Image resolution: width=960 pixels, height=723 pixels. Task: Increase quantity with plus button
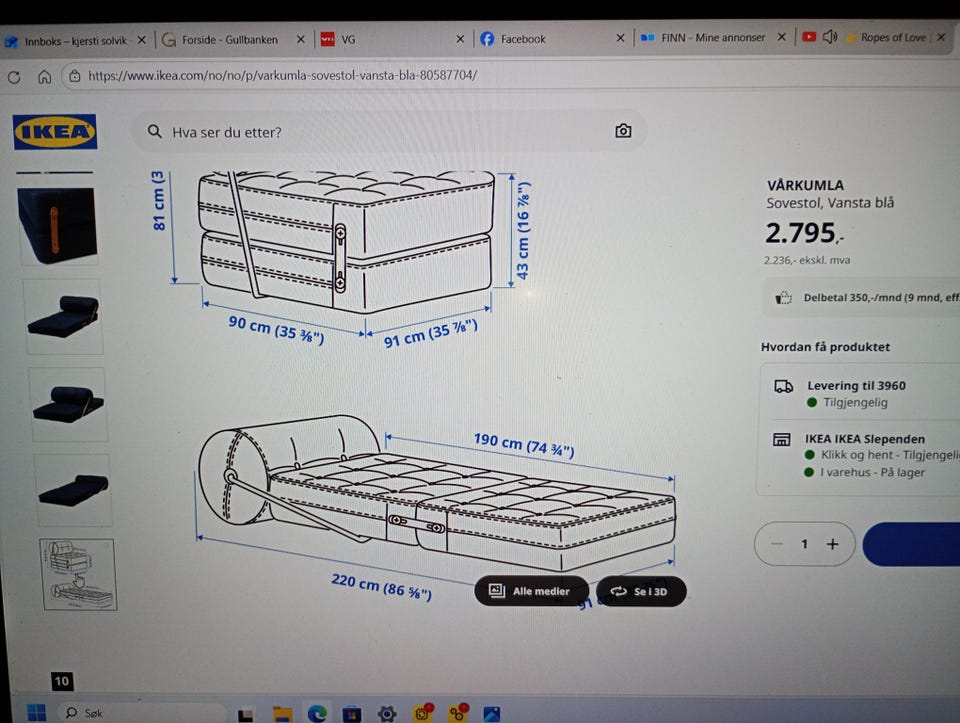pos(833,544)
